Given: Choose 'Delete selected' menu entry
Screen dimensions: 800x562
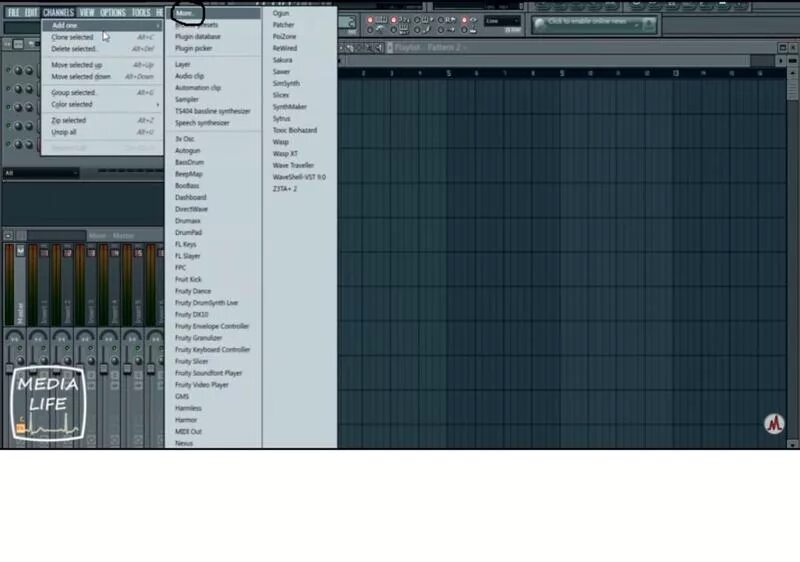Looking at the screenshot, I should click(102, 49).
